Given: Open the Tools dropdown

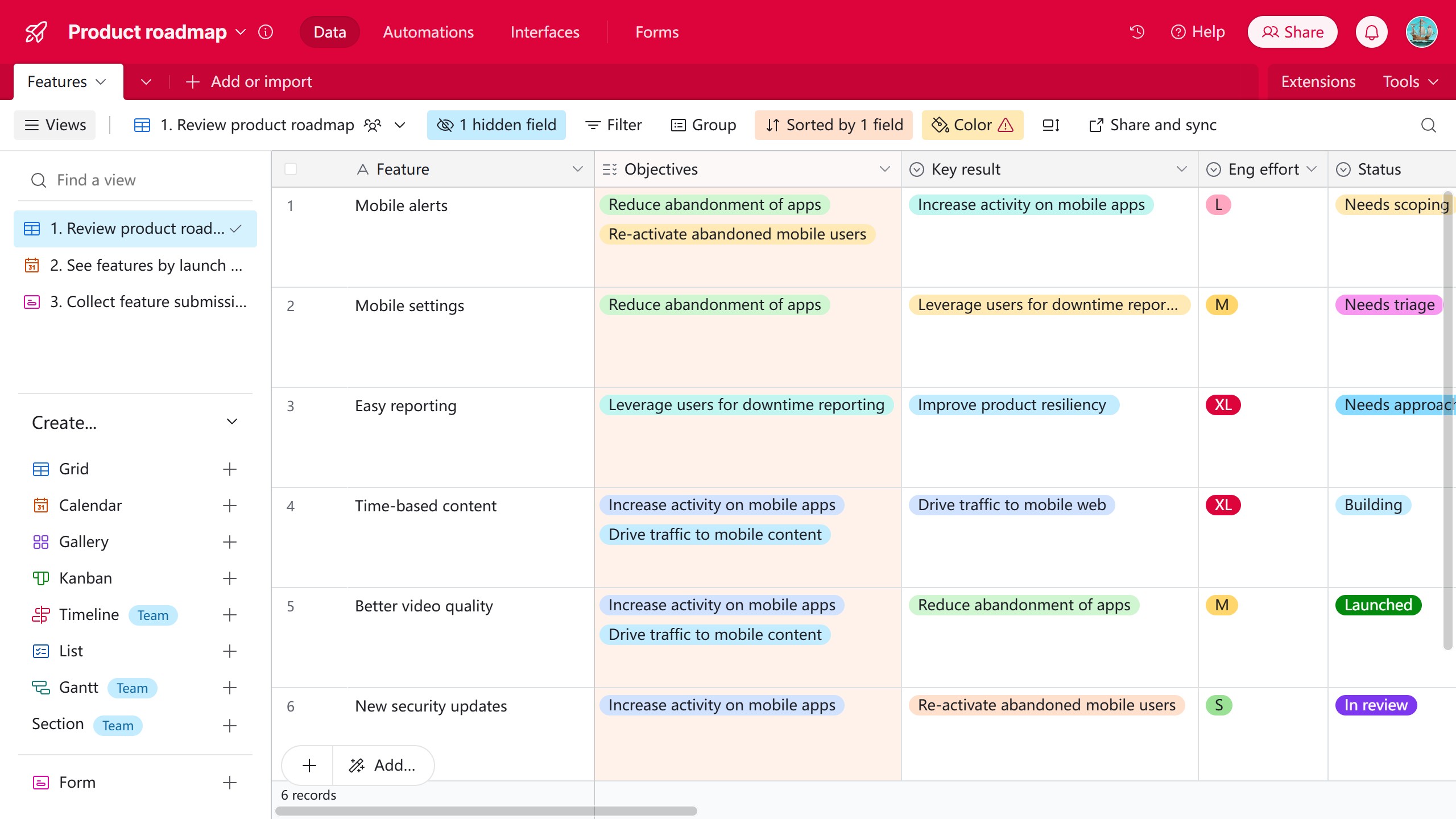Looking at the screenshot, I should pos(1410,82).
